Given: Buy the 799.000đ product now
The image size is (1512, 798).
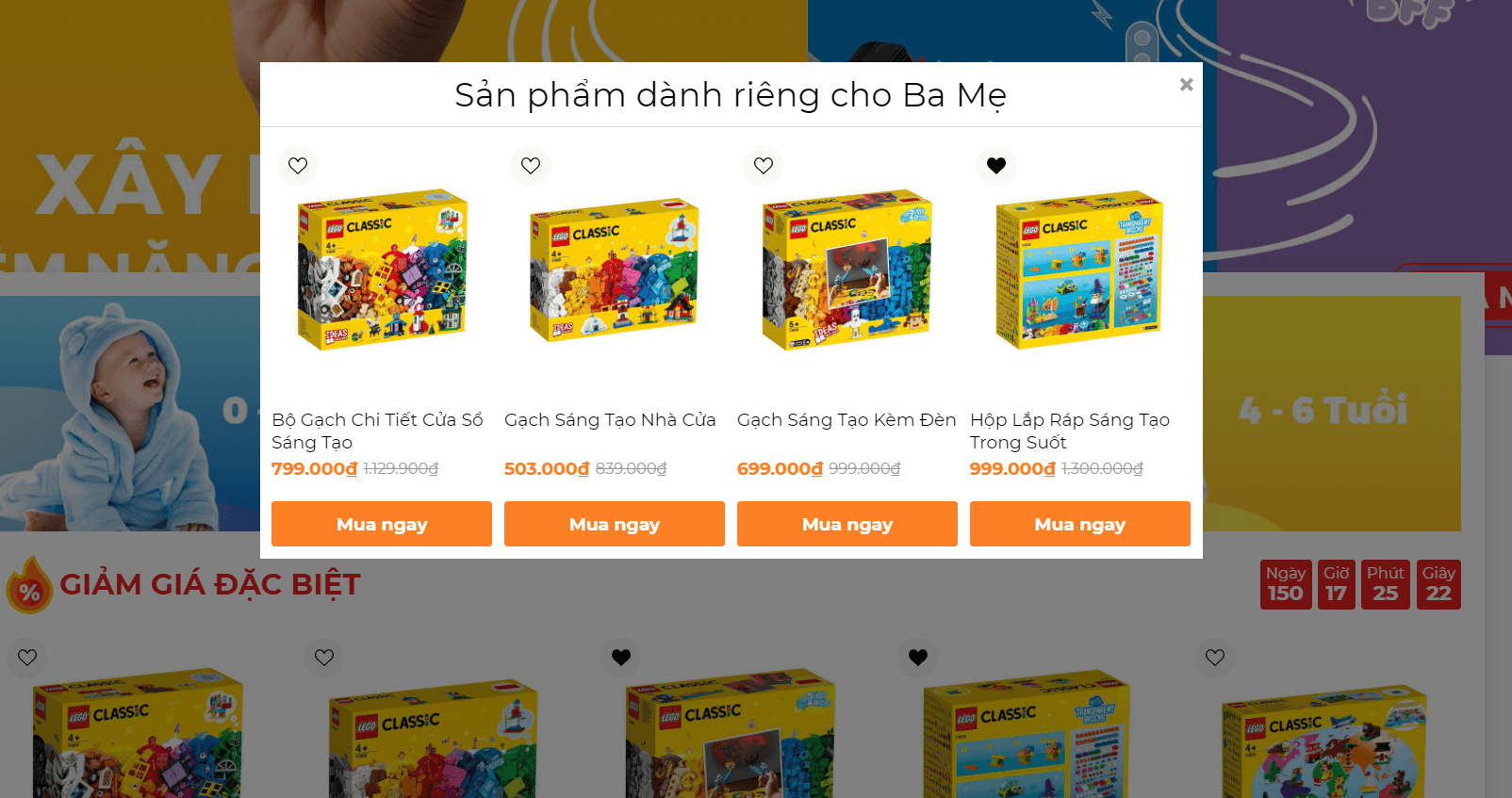Looking at the screenshot, I should click(x=382, y=524).
